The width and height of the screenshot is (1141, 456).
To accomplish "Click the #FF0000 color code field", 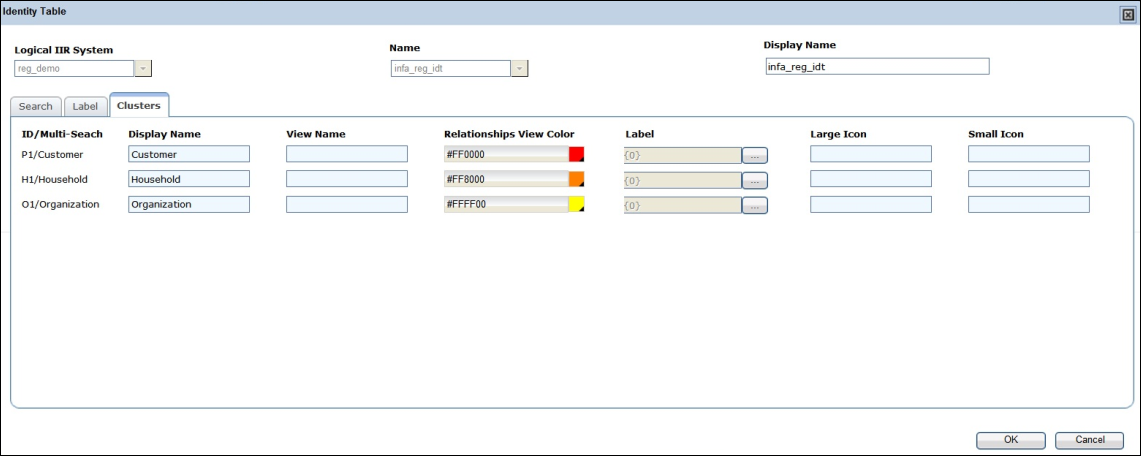I will point(505,154).
